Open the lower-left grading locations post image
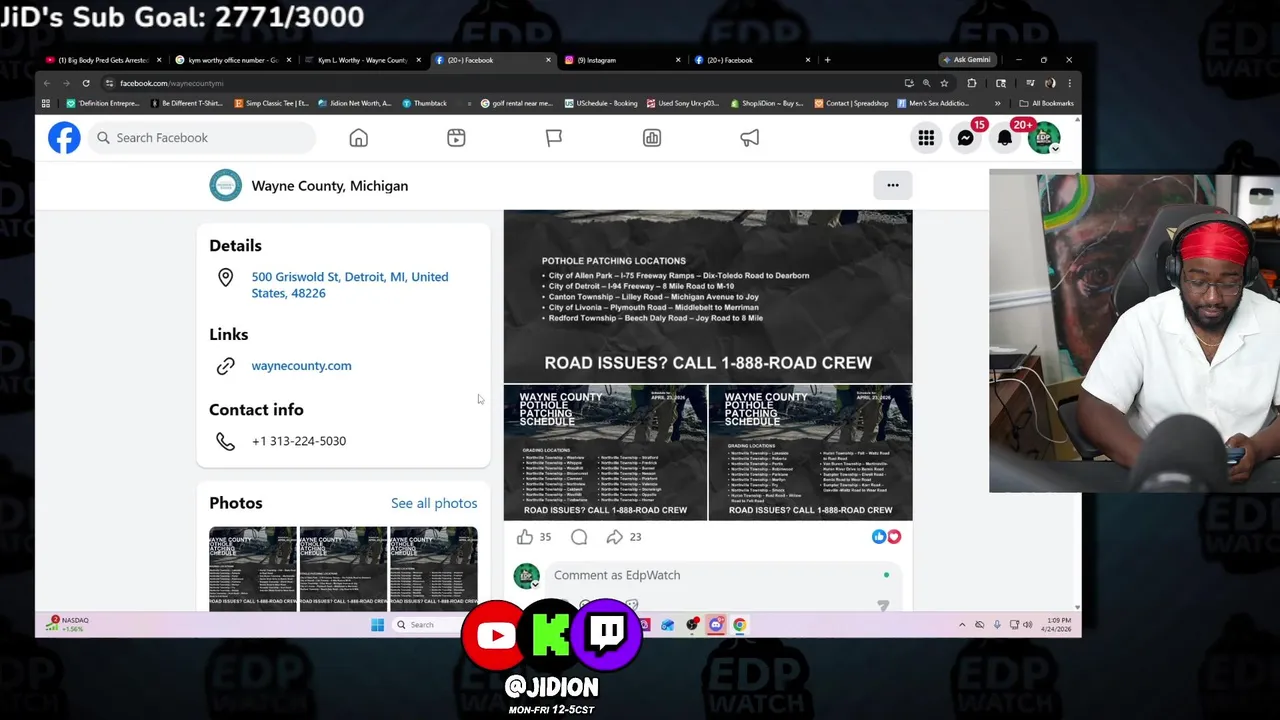 [605, 453]
